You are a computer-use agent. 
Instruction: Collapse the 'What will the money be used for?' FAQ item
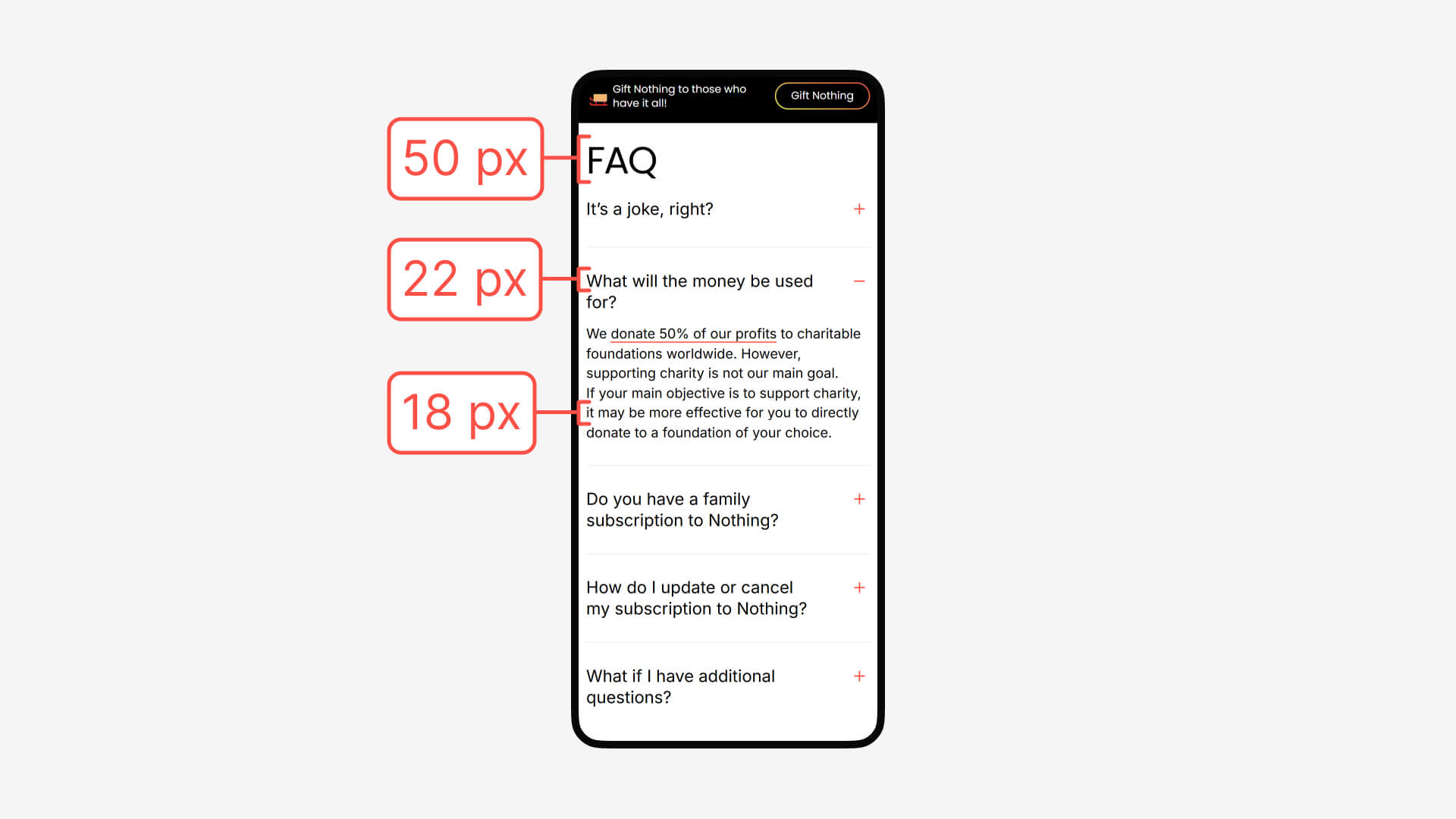(x=858, y=281)
